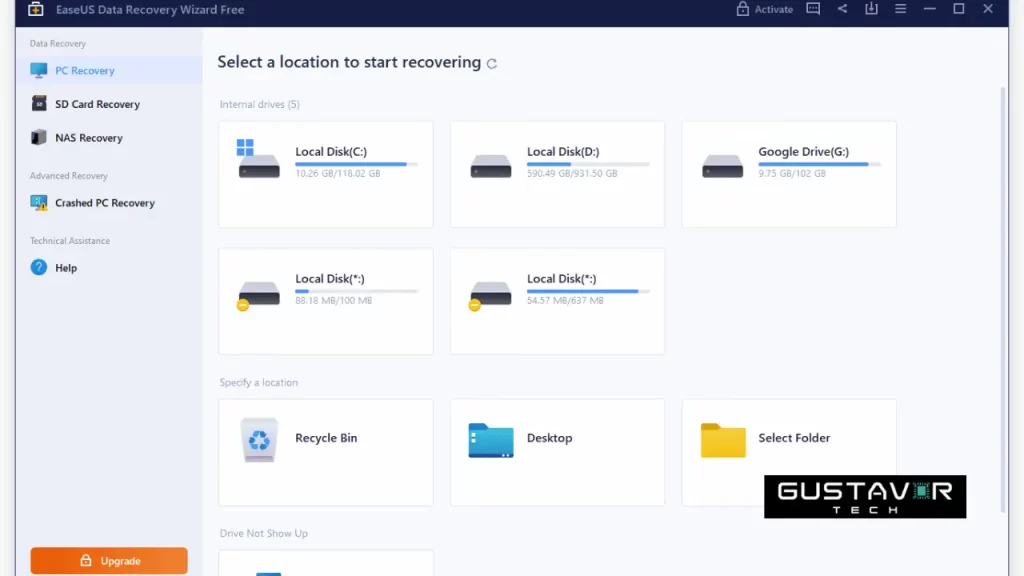Click the Specify a location heading
This screenshot has width=1024, height=576.
point(259,383)
